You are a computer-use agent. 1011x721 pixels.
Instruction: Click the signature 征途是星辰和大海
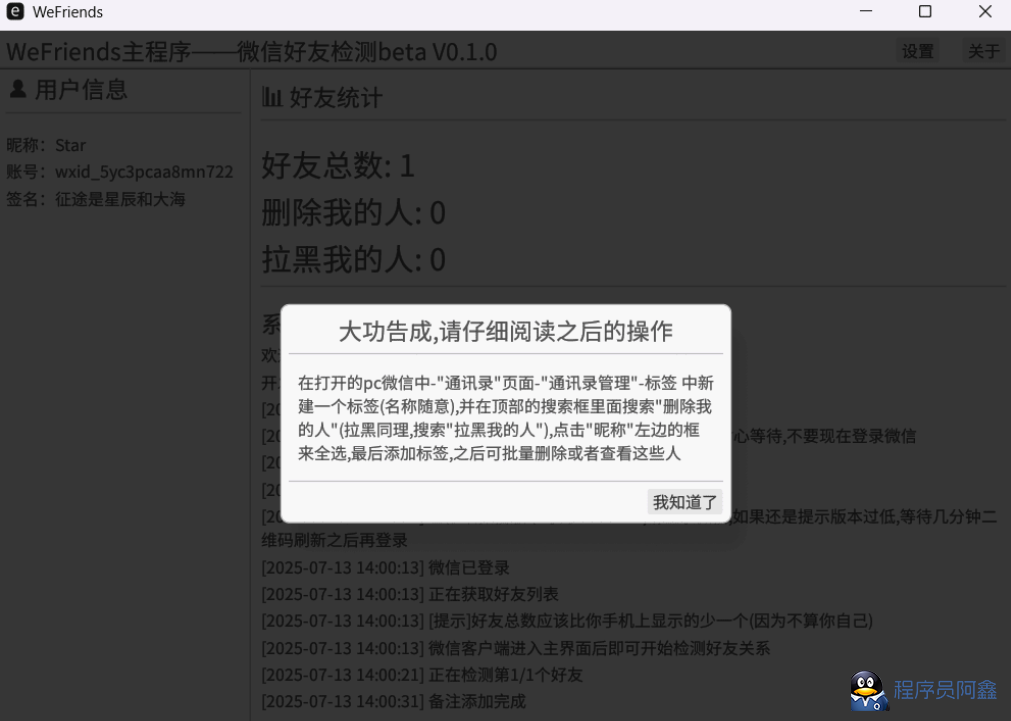pyautogui.click(x=120, y=199)
